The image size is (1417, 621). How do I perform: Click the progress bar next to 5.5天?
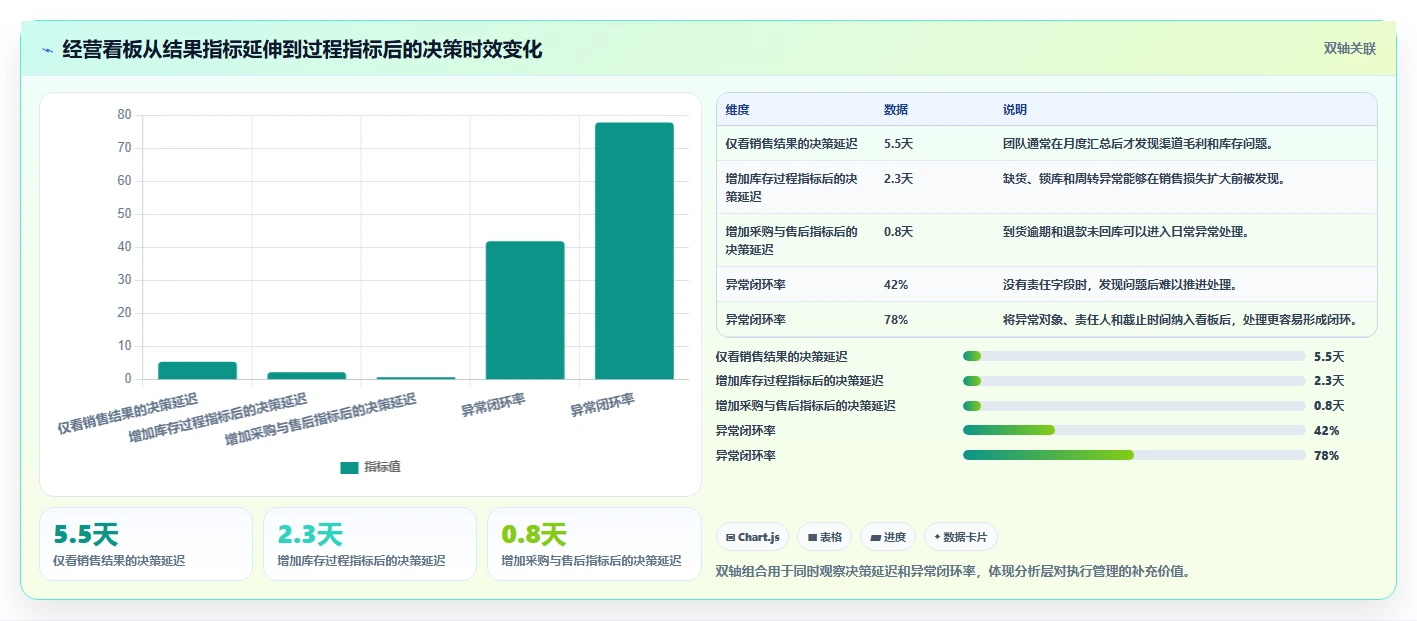click(1134, 356)
